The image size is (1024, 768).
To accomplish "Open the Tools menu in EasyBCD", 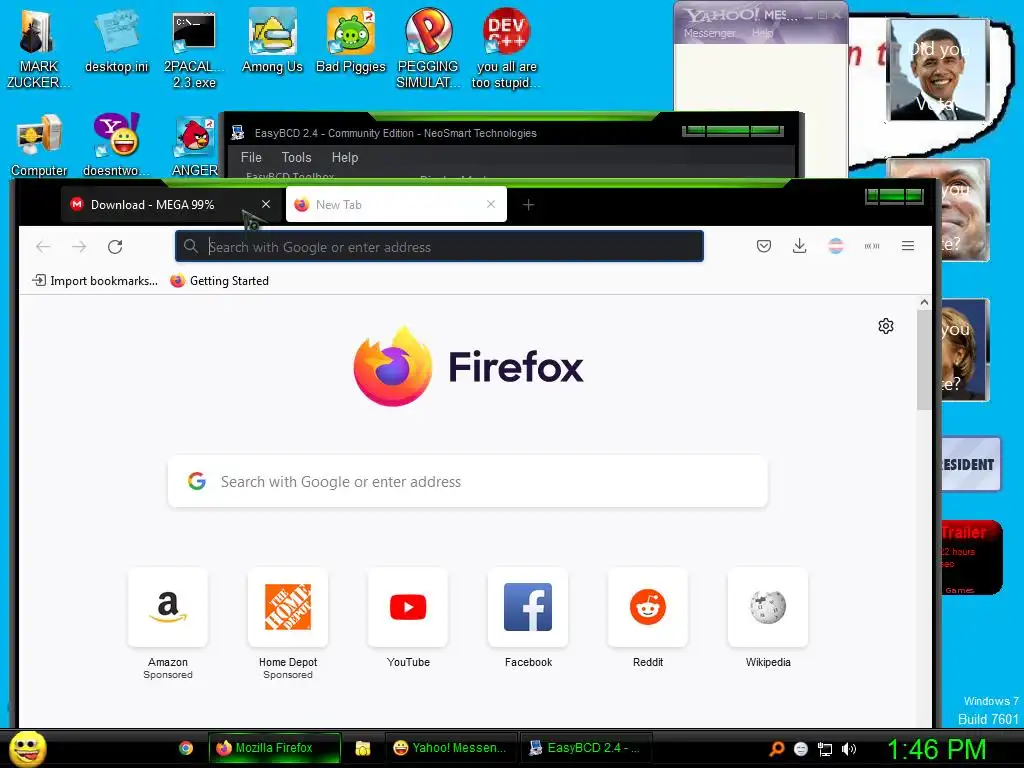I will (296, 157).
